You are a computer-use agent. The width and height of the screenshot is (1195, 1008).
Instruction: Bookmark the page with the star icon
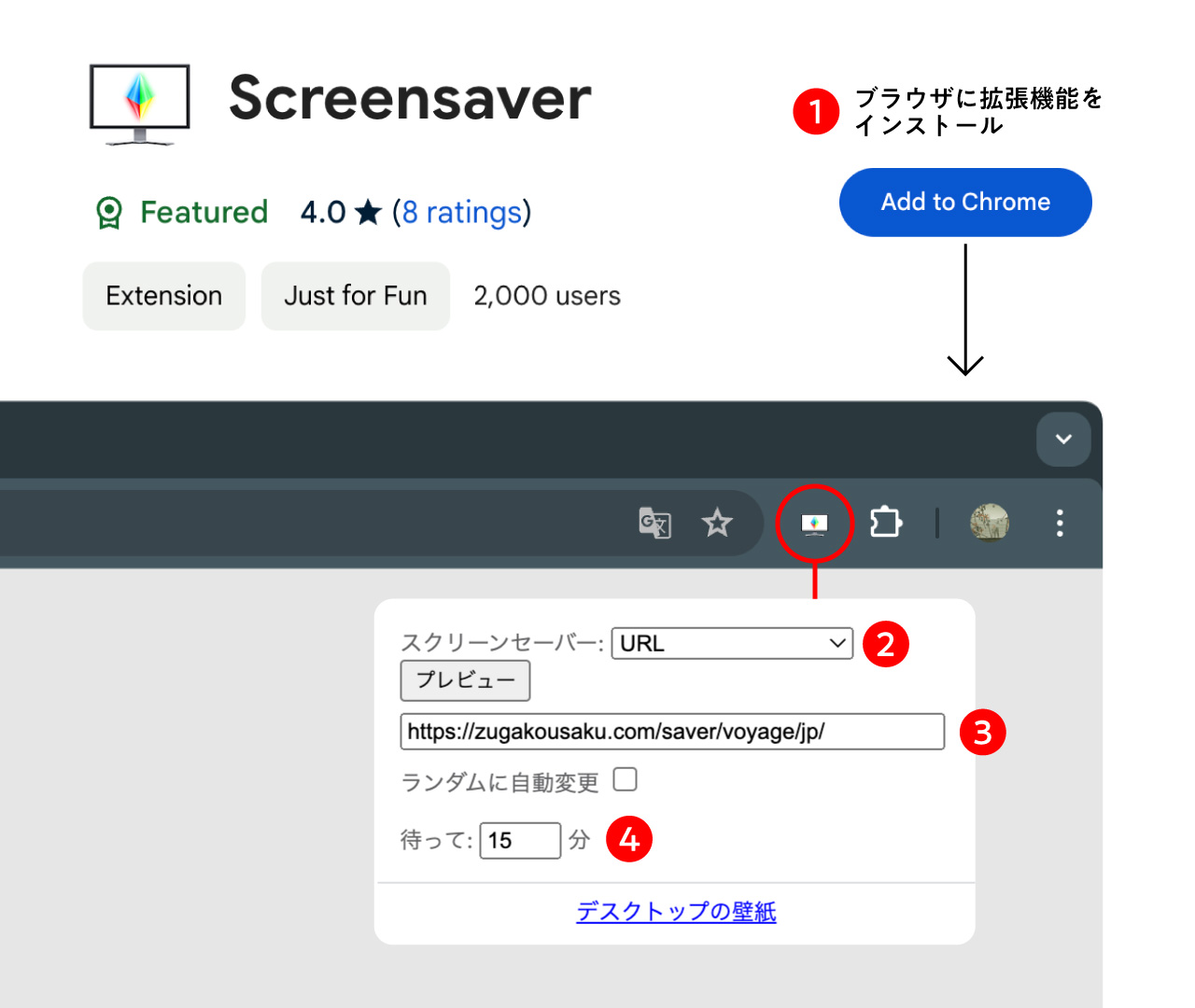click(717, 523)
